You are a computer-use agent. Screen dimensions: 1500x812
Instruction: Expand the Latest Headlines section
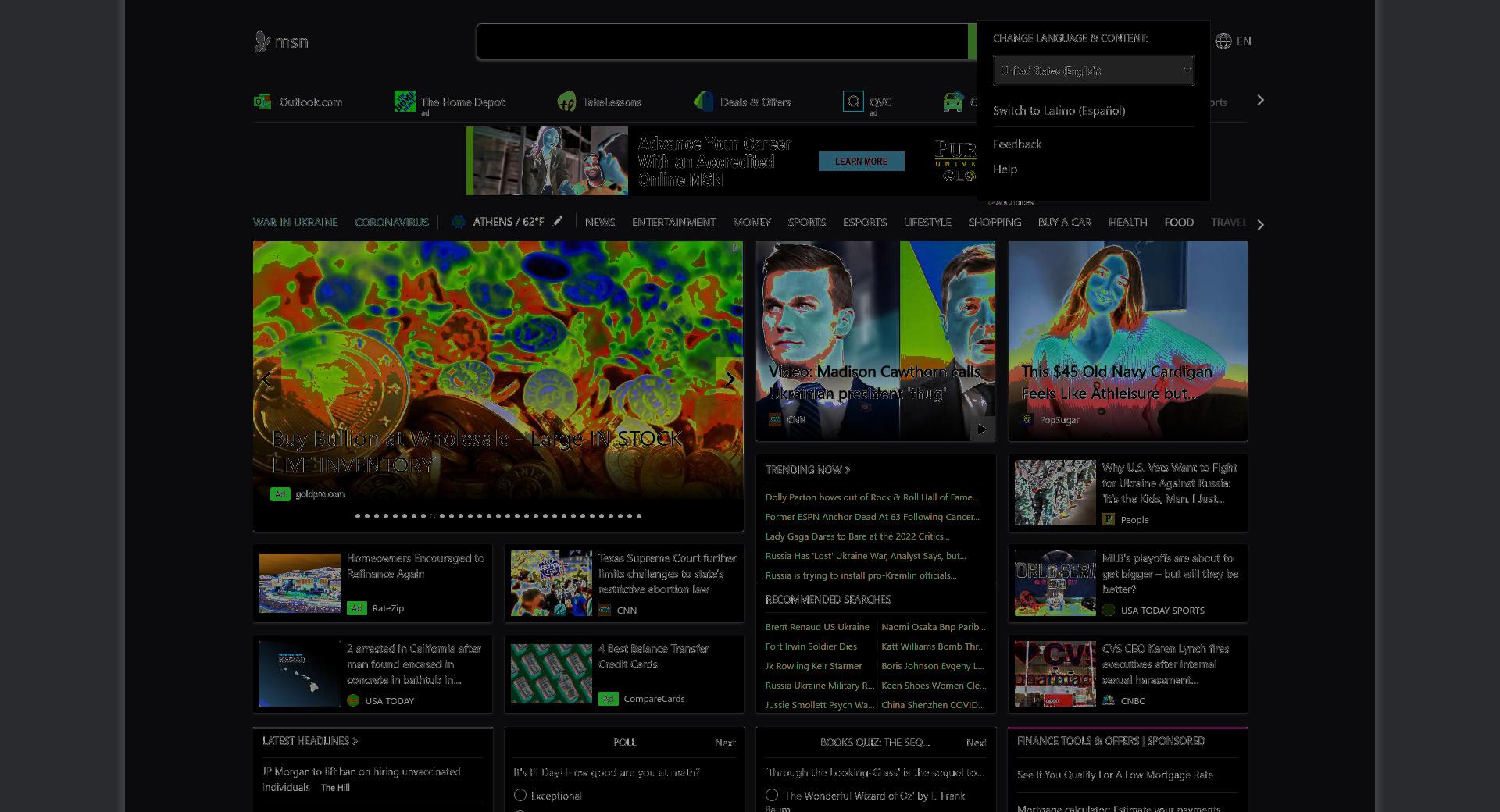pyautogui.click(x=309, y=740)
